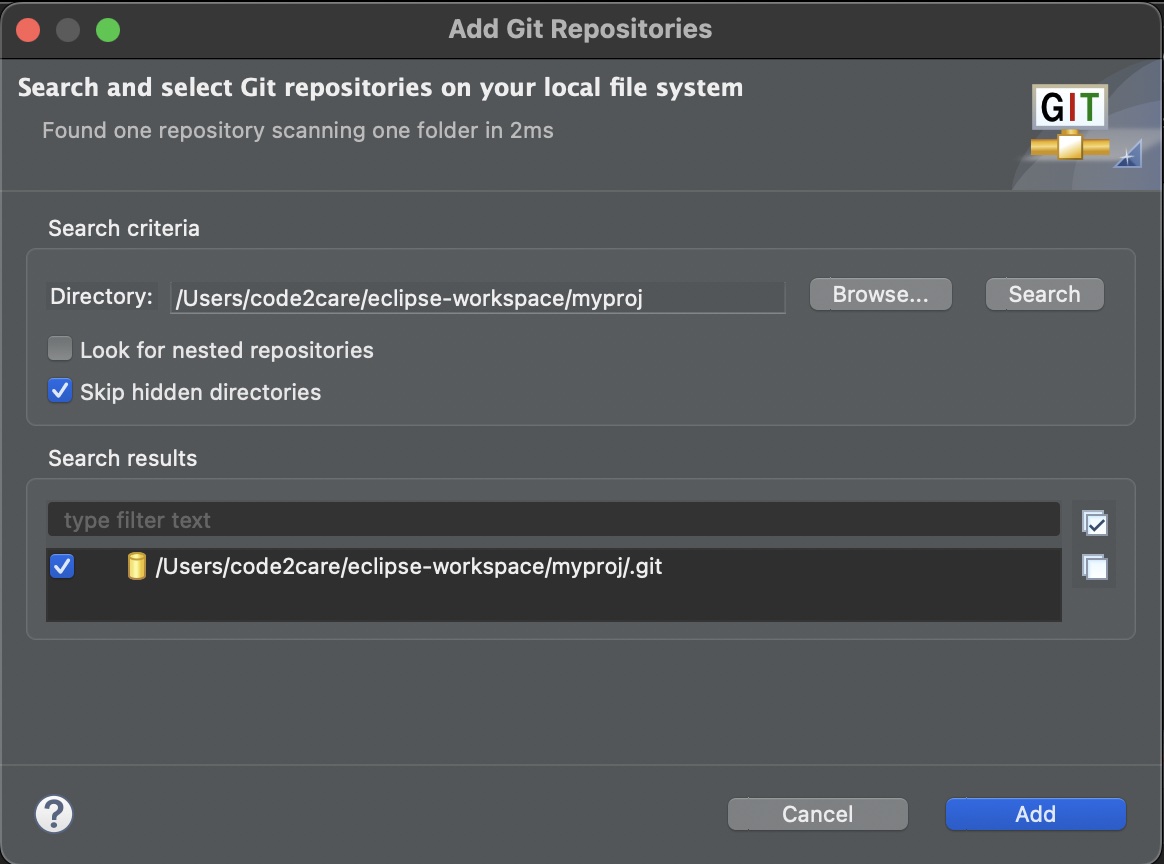Enable Look for nested repositories
1164x864 pixels.
(x=61, y=349)
